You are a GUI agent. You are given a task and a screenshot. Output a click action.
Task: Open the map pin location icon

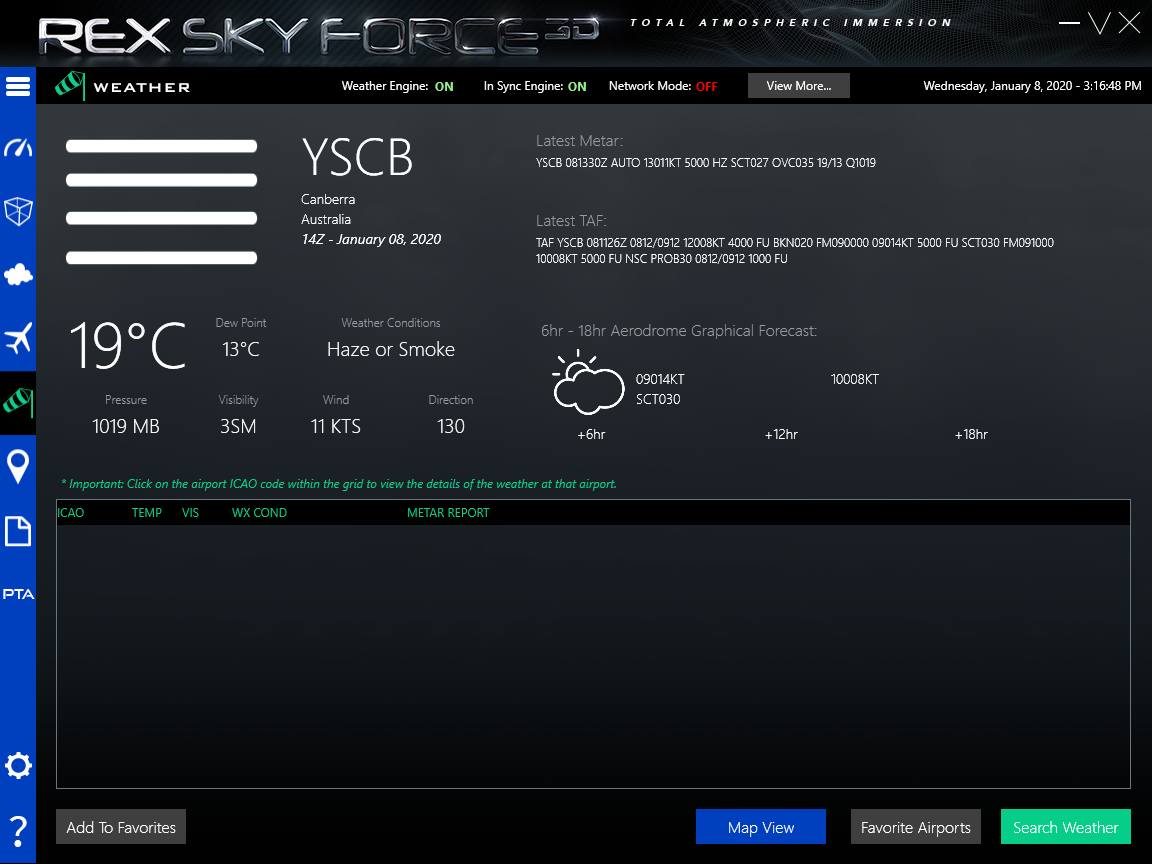[18, 467]
